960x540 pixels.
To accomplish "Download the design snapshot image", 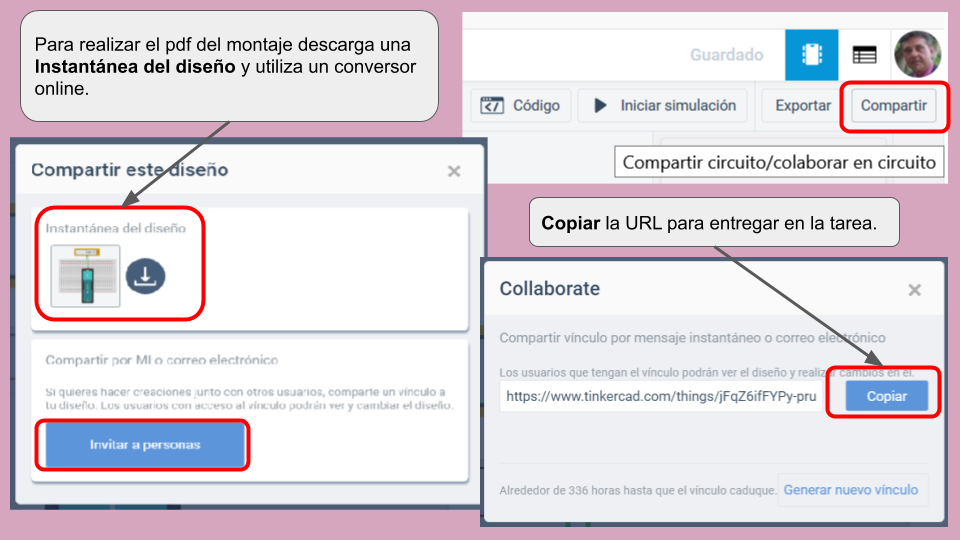I will 145,276.
